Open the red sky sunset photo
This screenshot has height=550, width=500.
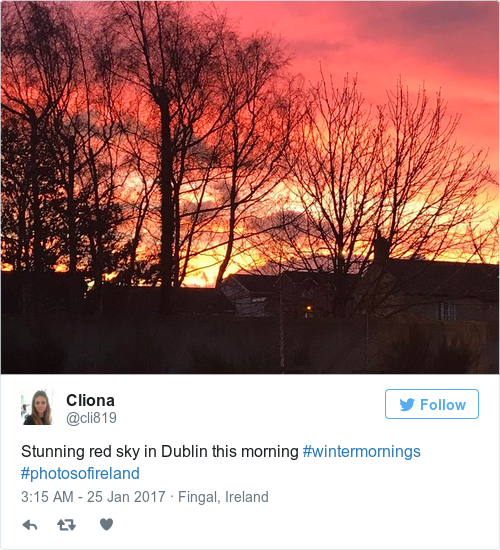250,187
